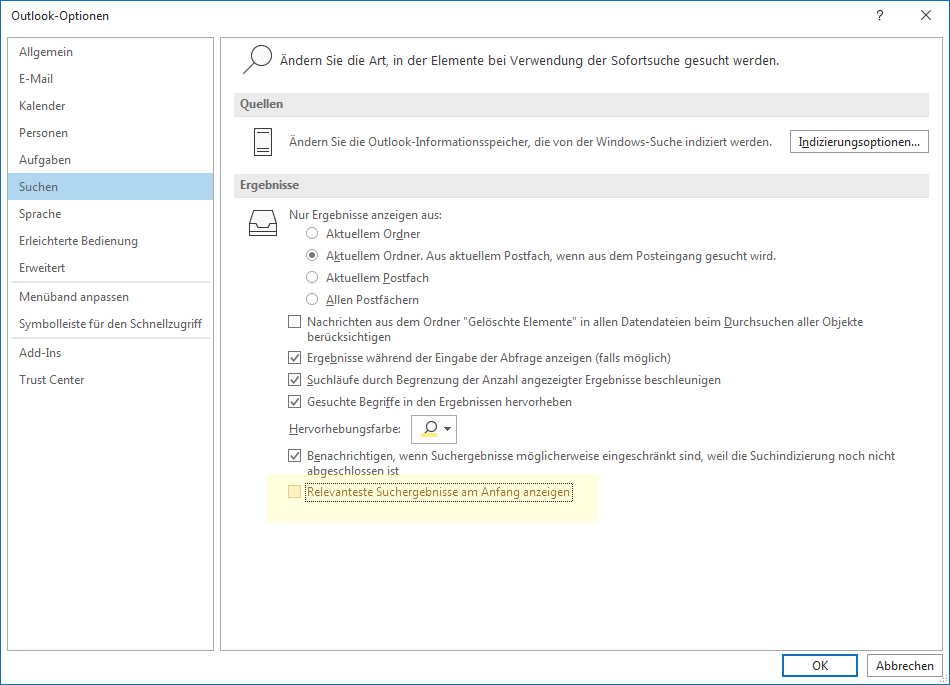This screenshot has width=950, height=685.
Task: Open Symbolleiste für den Schnellzugriff page
Action: (x=111, y=324)
